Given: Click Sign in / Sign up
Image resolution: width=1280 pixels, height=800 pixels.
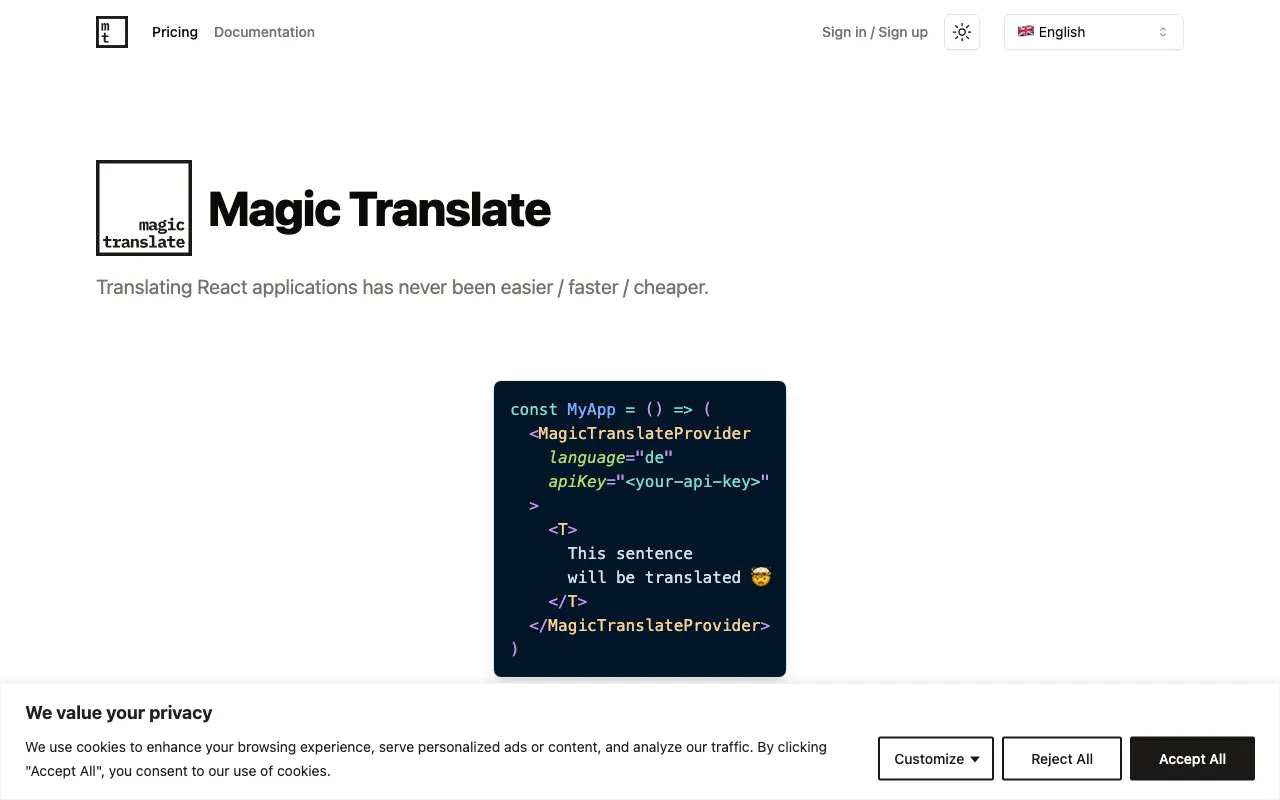Looking at the screenshot, I should point(875,32).
